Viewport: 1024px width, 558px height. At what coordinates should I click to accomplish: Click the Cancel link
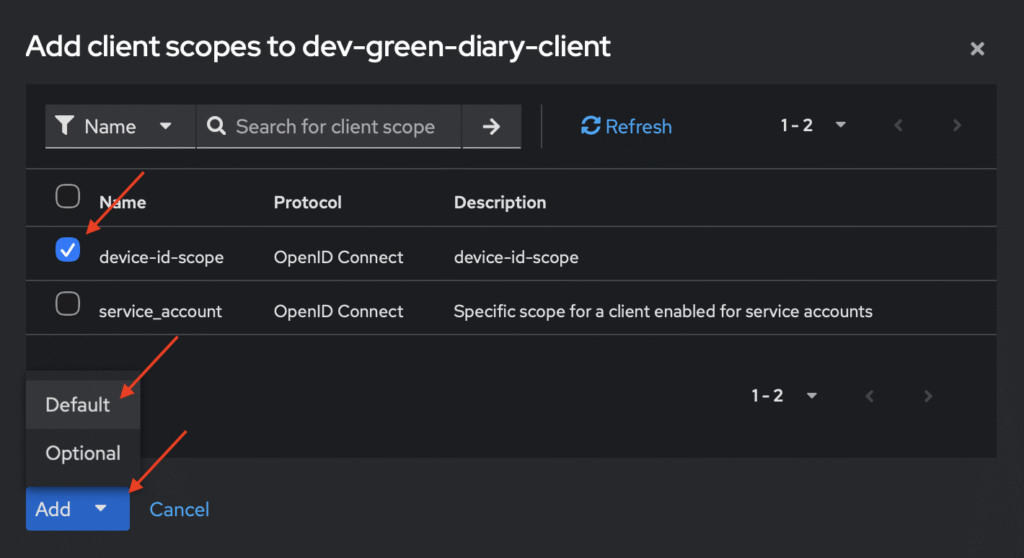179,510
